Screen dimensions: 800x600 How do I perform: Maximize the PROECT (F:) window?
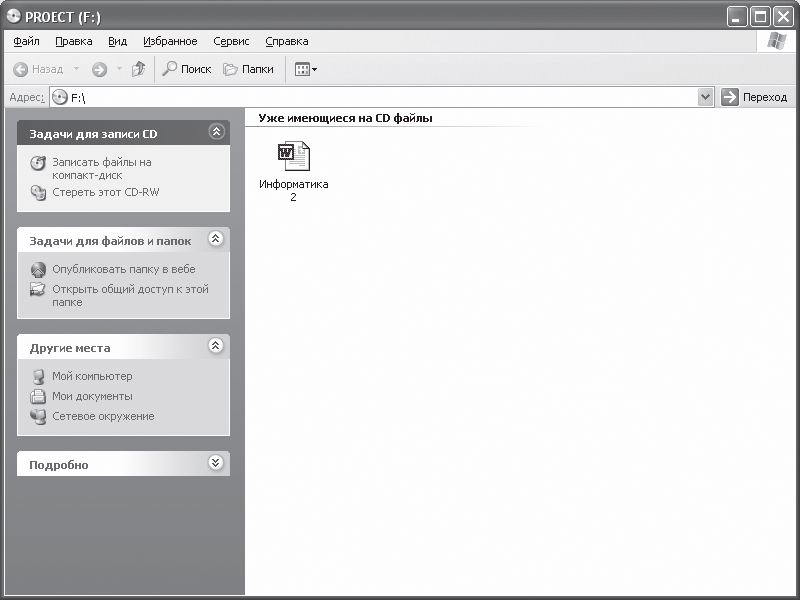(x=760, y=17)
